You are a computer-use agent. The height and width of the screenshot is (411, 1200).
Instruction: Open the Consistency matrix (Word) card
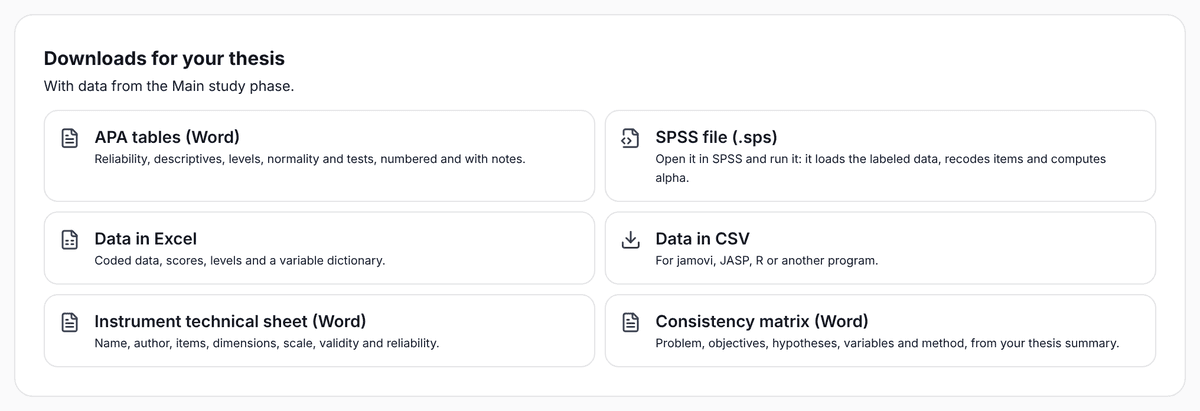pyautogui.click(x=880, y=330)
